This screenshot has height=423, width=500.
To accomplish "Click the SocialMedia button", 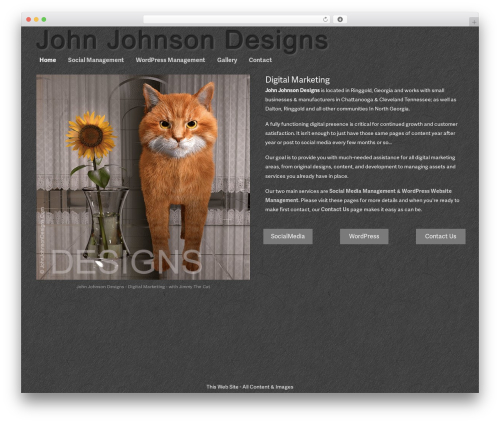I will pos(288,236).
